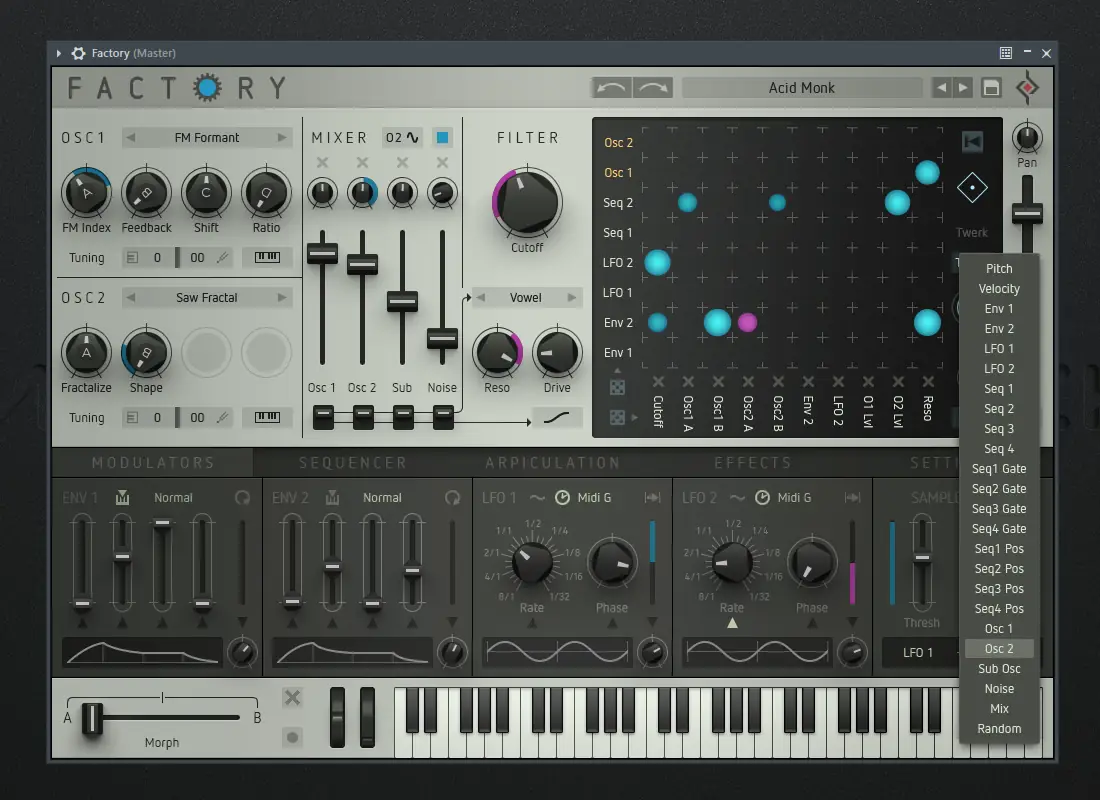Clear the Reso matrix column X

point(928,382)
